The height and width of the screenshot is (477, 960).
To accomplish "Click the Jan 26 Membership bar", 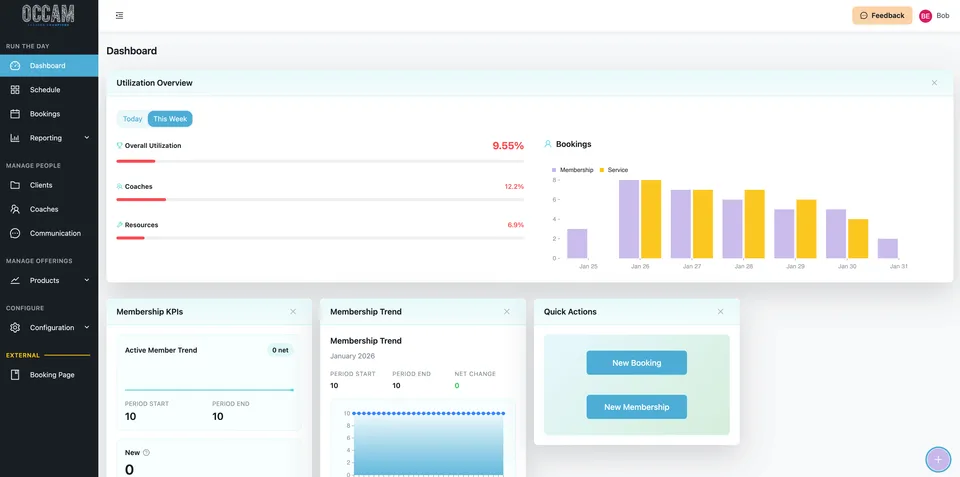I will (629, 219).
